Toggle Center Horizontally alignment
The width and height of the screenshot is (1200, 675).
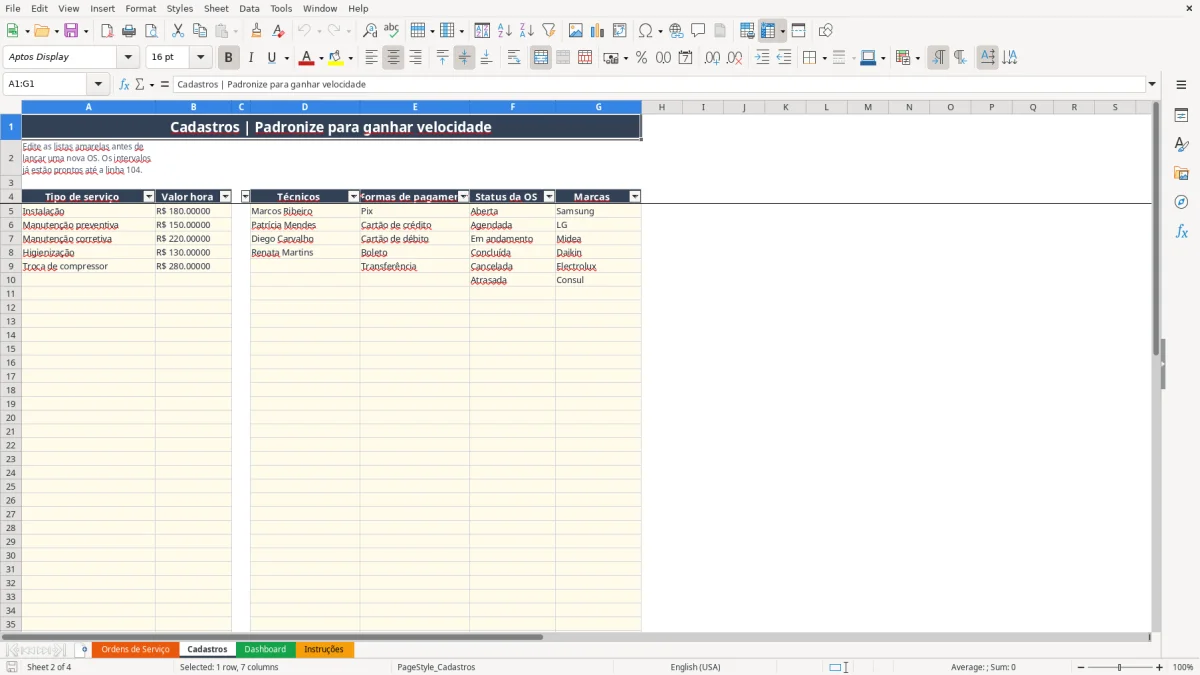393,58
